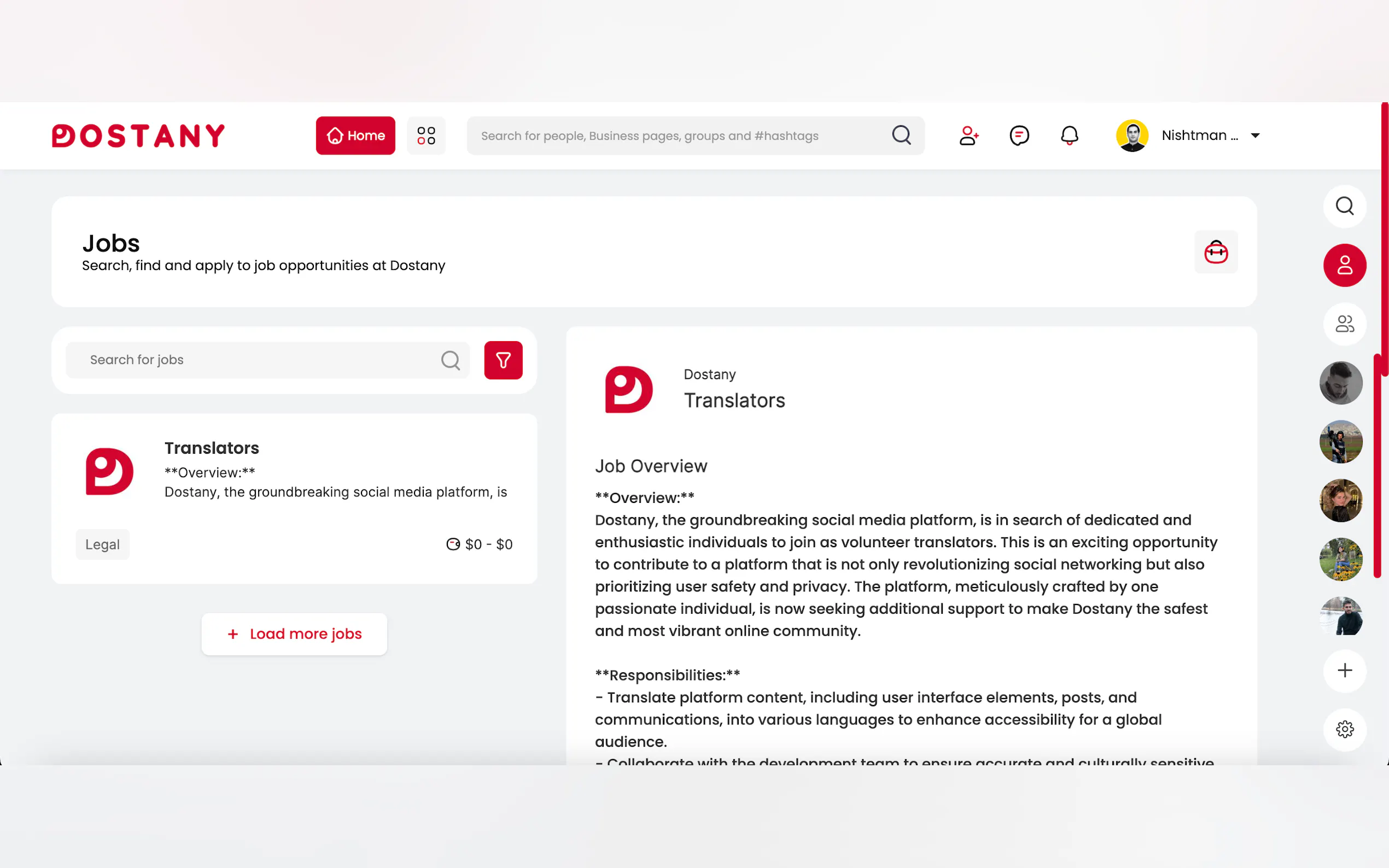
Task: Open settings gear in right sidebar
Action: point(1344,730)
